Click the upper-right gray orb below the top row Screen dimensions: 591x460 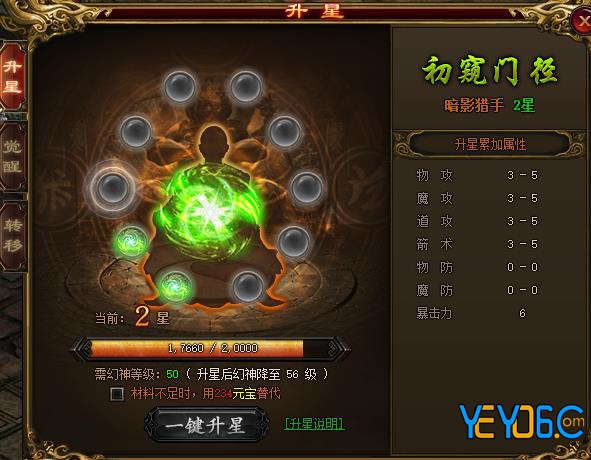coord(285,132)
